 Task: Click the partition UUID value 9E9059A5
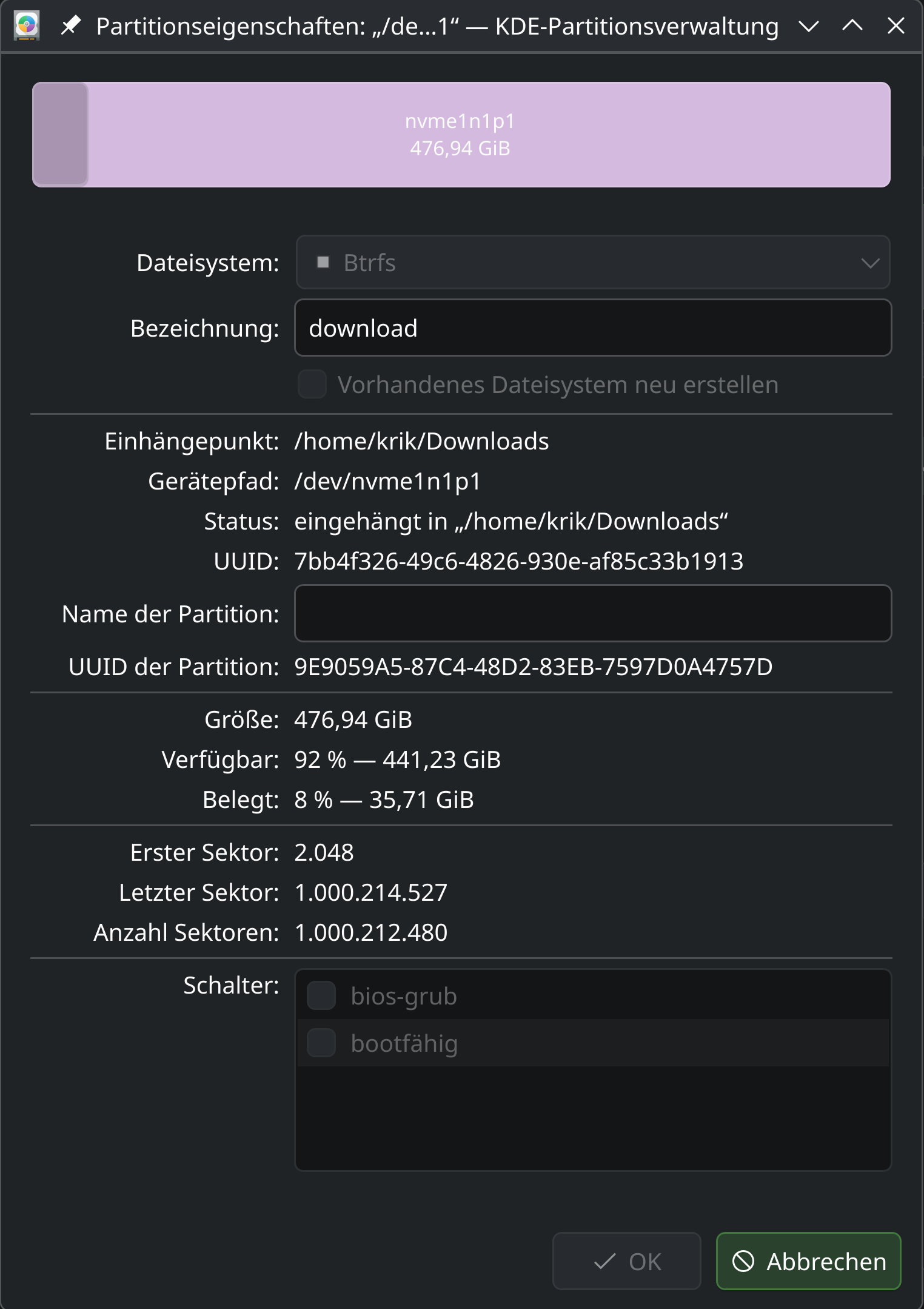(533, 667)
